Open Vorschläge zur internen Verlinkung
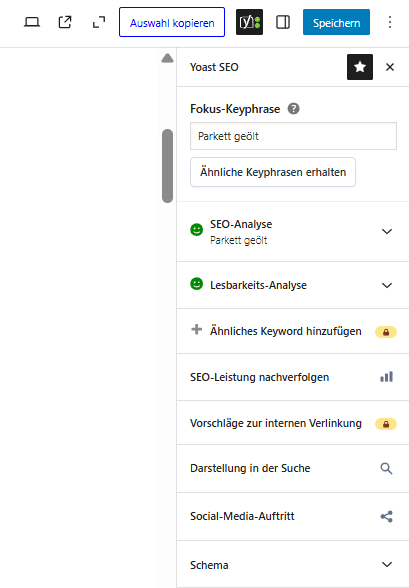The image size is (409, 588). pyautogui.click(x=293, y=423)
